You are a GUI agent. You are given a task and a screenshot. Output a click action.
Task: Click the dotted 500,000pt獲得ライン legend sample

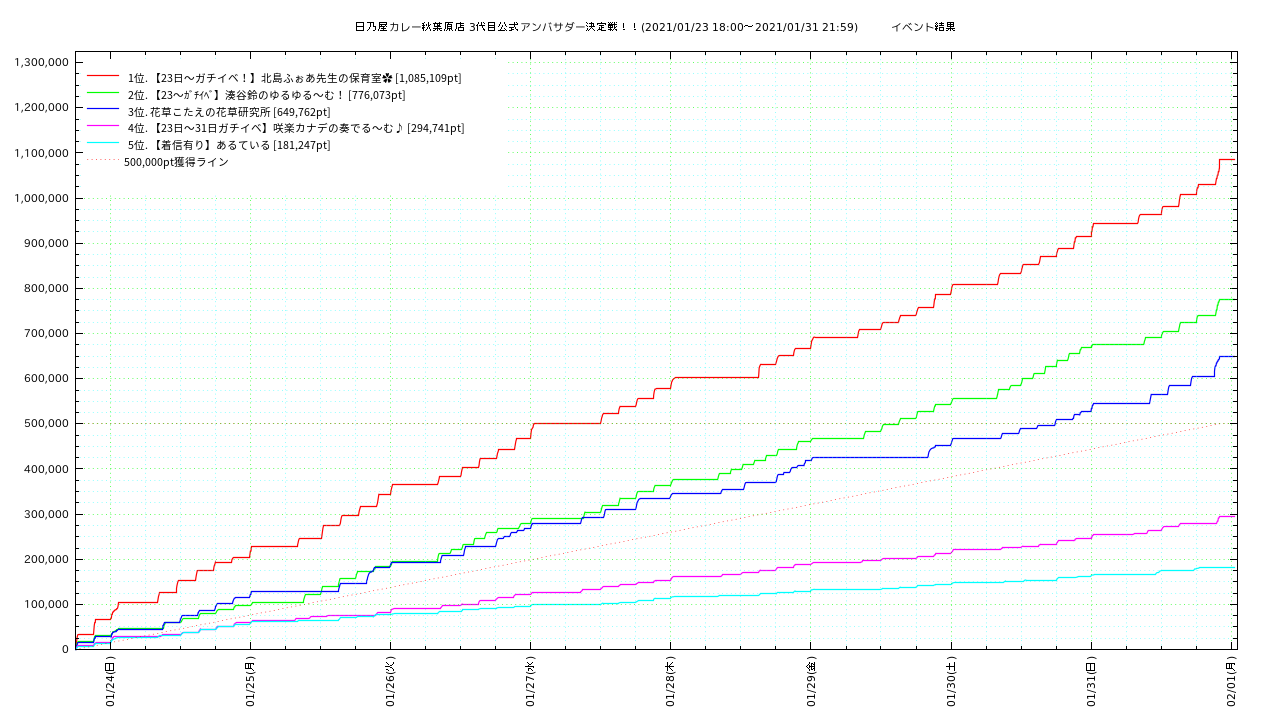(x=103, y=161)
